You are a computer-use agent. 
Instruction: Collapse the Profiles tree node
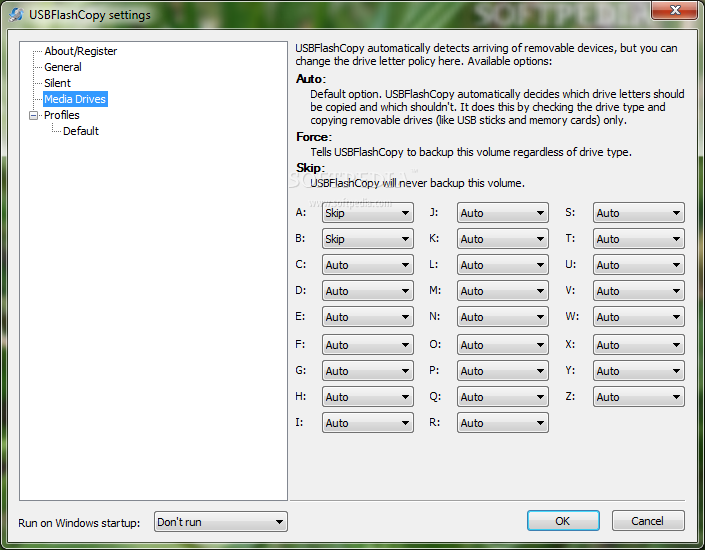point(33,116)
